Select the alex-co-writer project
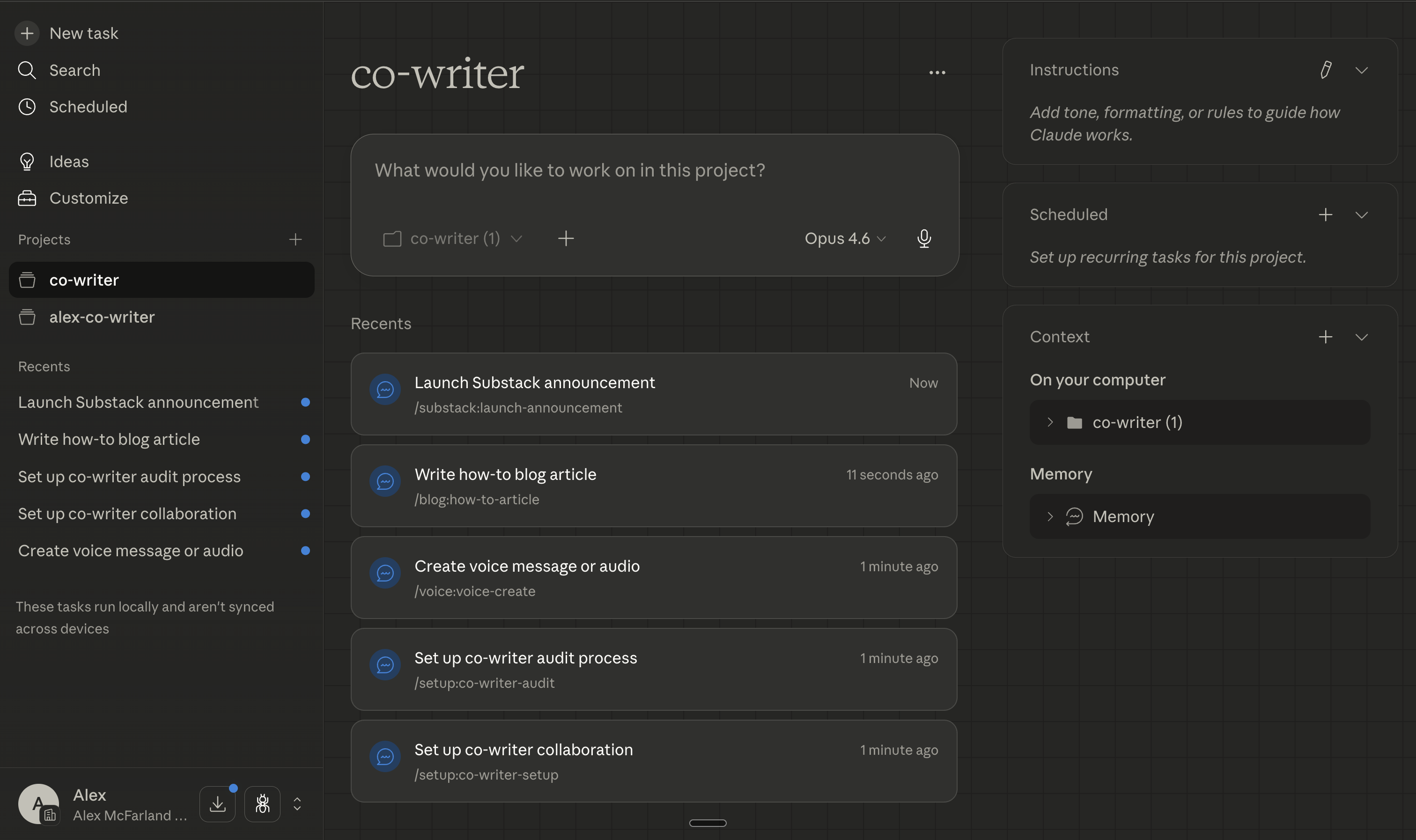This screenshot has height=840, width=1416. pos(102,317)
